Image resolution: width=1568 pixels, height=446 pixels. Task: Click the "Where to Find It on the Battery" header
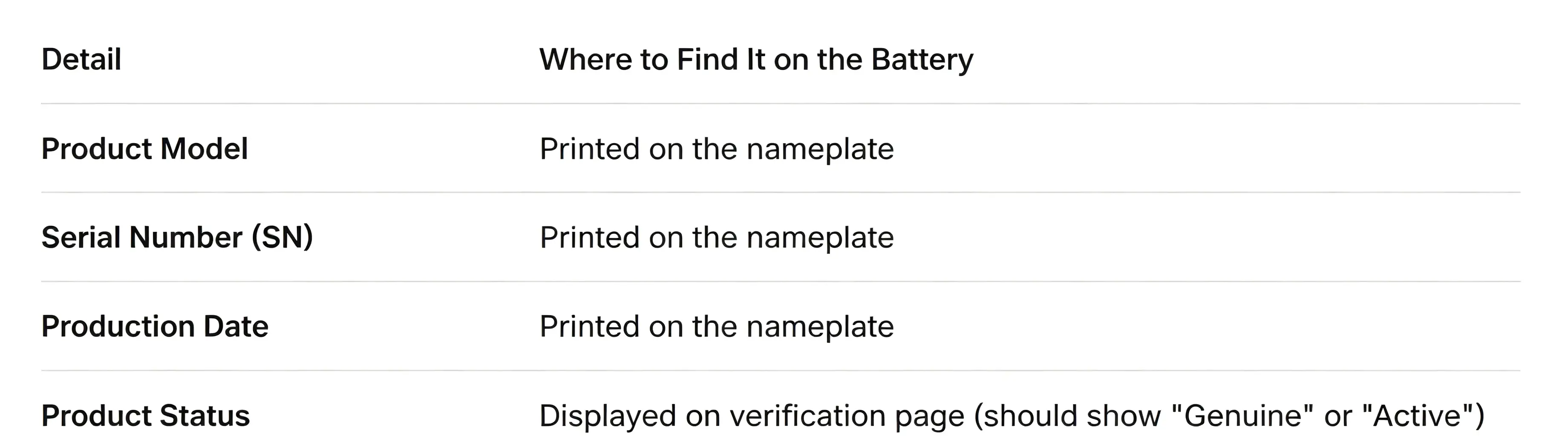click(757, 60)
